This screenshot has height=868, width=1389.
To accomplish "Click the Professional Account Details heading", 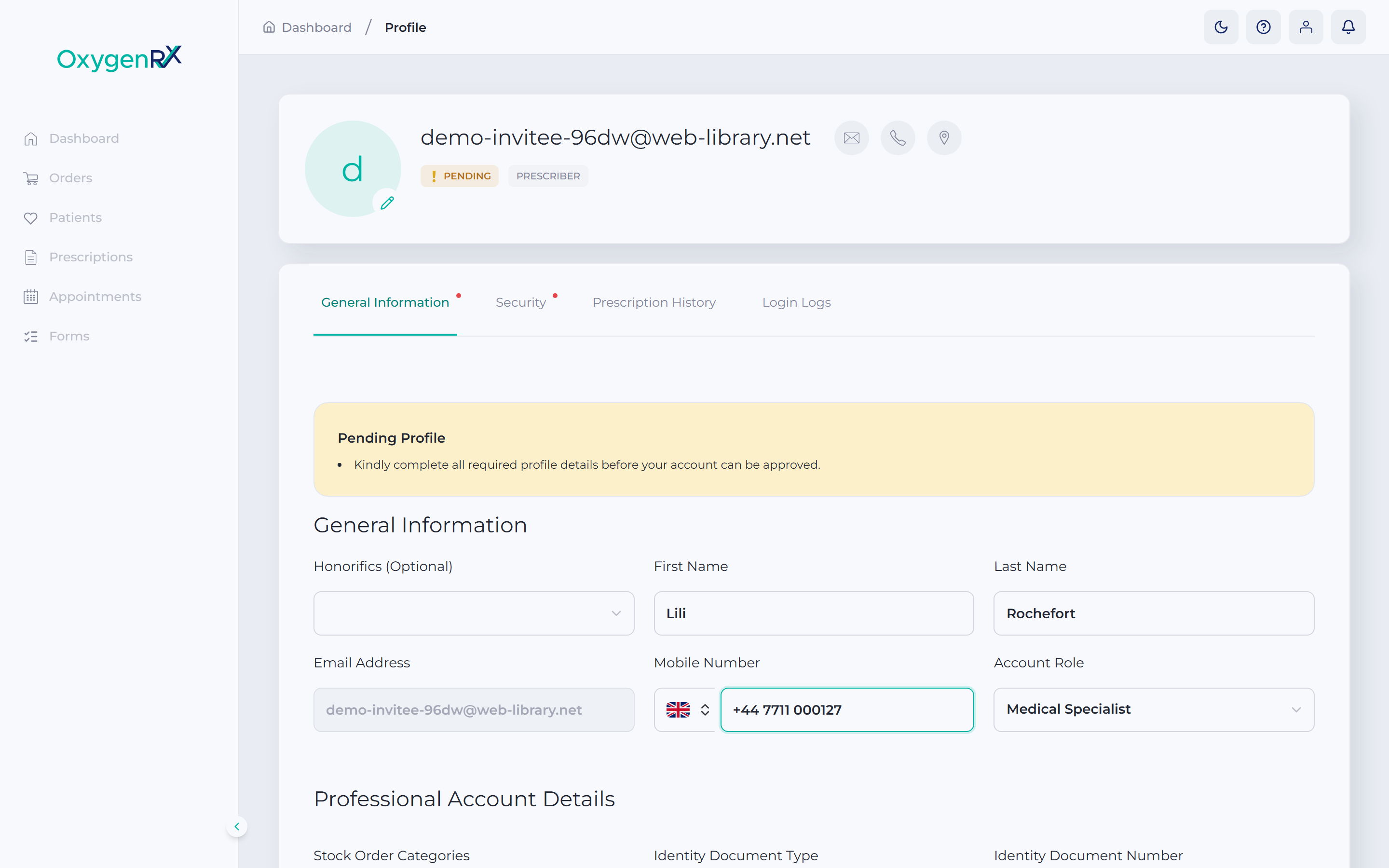I will pyautogui.click(x=464, y=799).
